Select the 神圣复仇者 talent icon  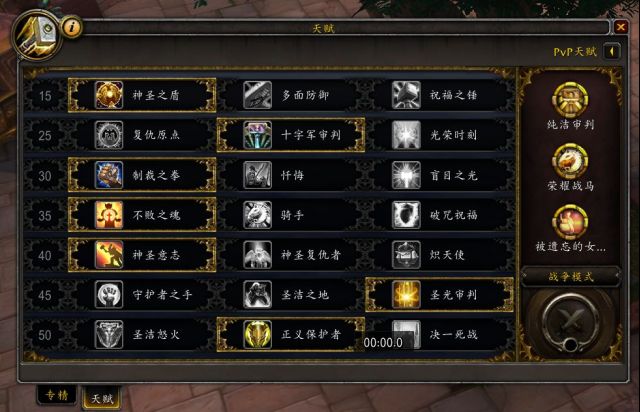[x=257, y=255]
